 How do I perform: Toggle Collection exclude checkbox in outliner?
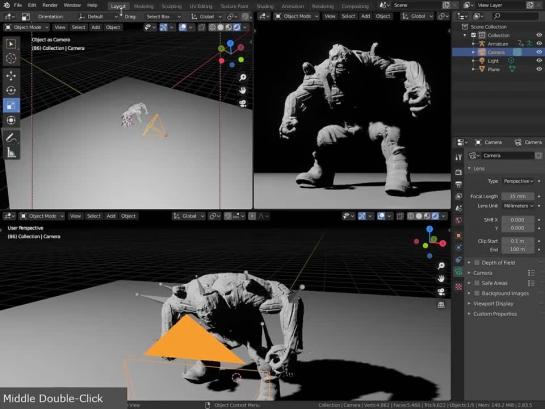click(473, 35)
